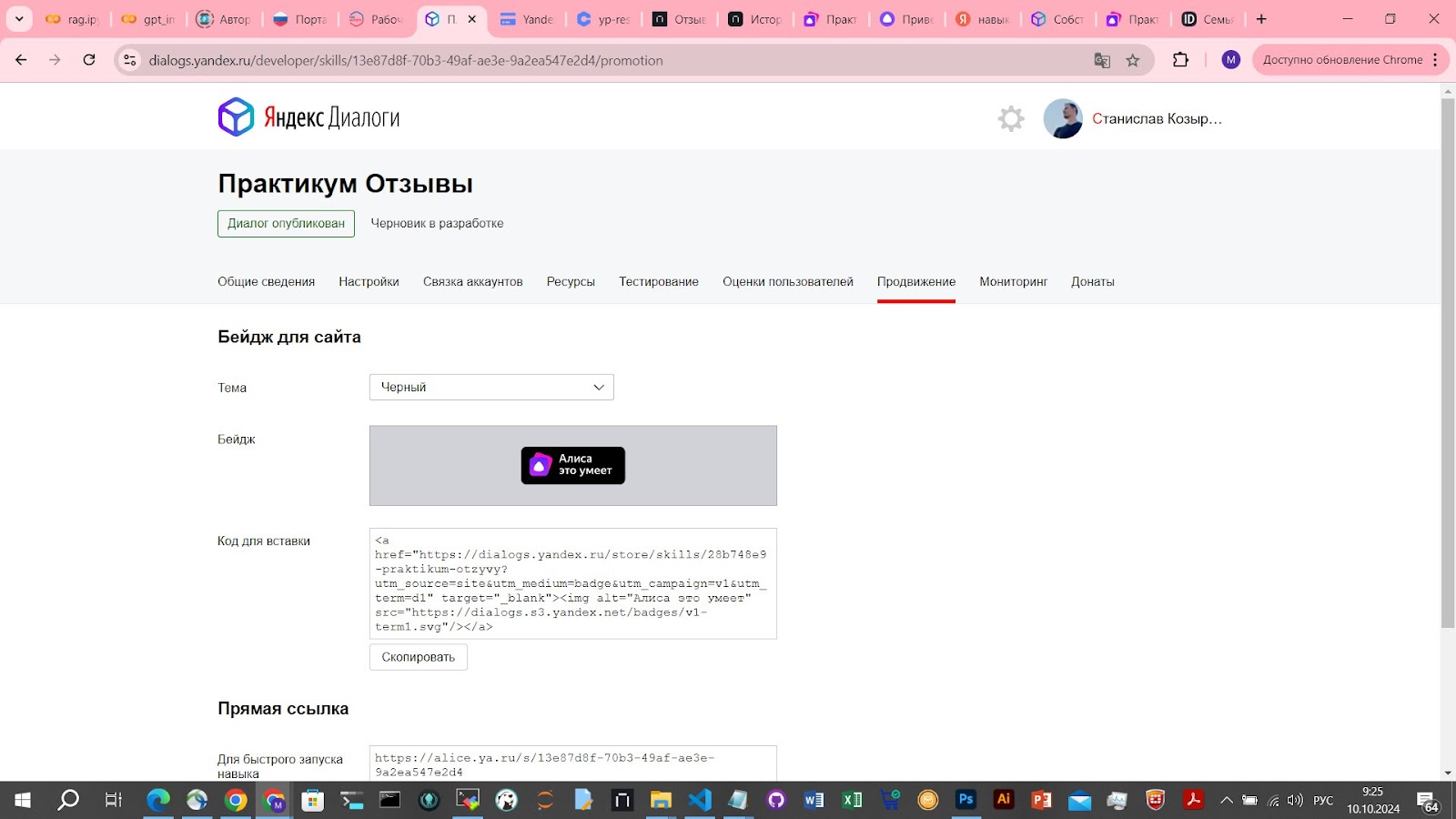Open the translate page icon in address bar
This screenshot has height=819, width=1456.
(x=1102, y=60)
